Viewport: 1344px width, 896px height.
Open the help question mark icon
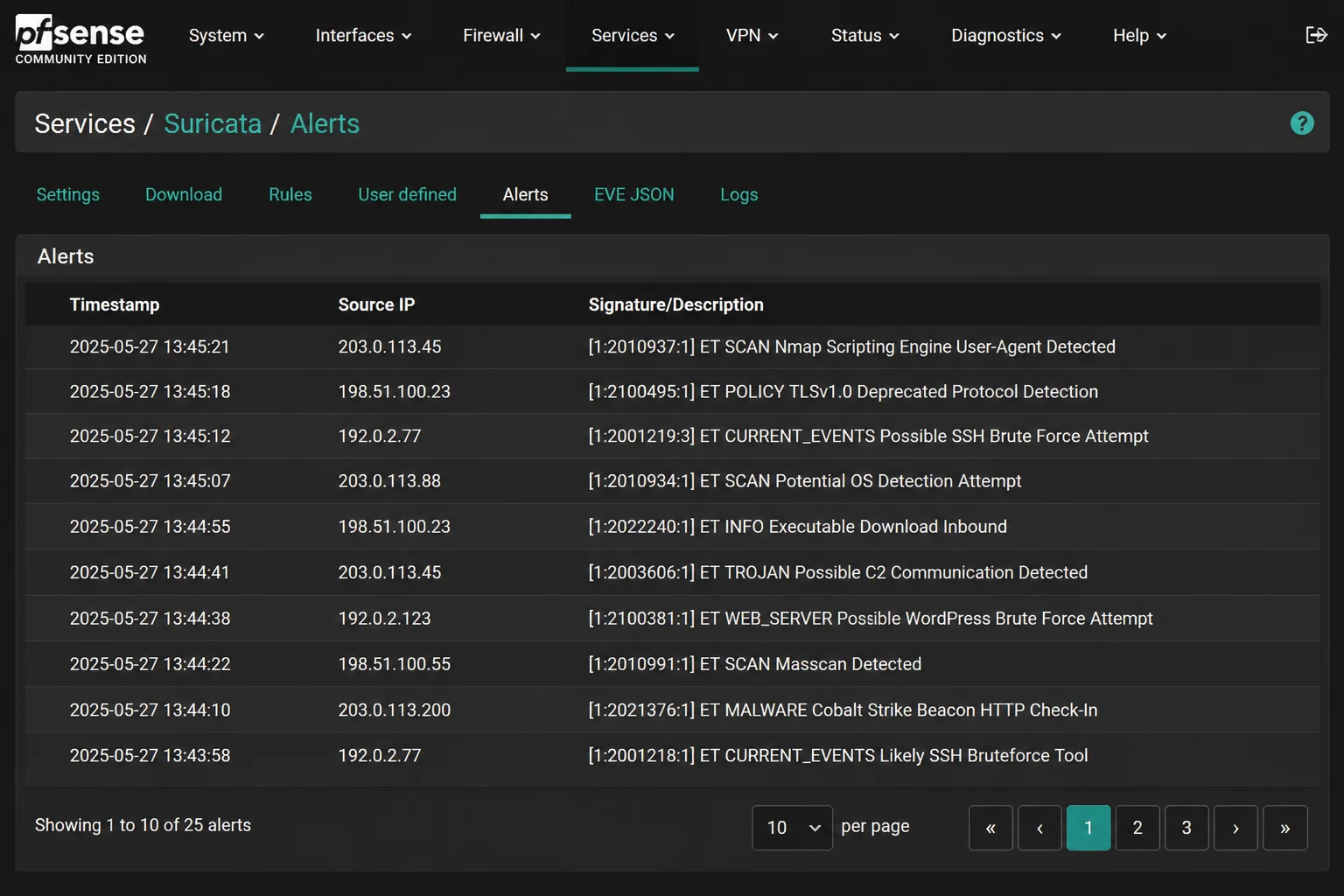pyautogui.click(x=1302, y=123)
